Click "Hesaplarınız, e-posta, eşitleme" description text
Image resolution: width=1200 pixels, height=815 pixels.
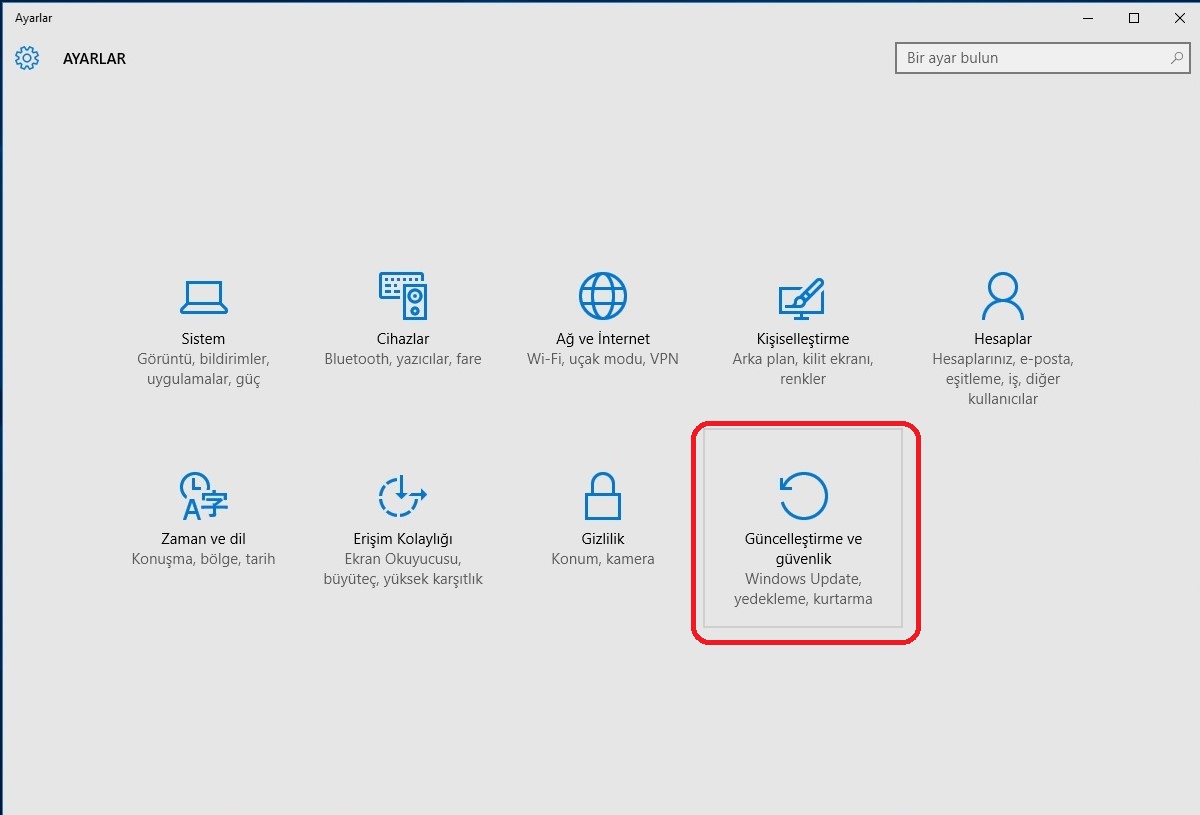[x=1003, y=369]
